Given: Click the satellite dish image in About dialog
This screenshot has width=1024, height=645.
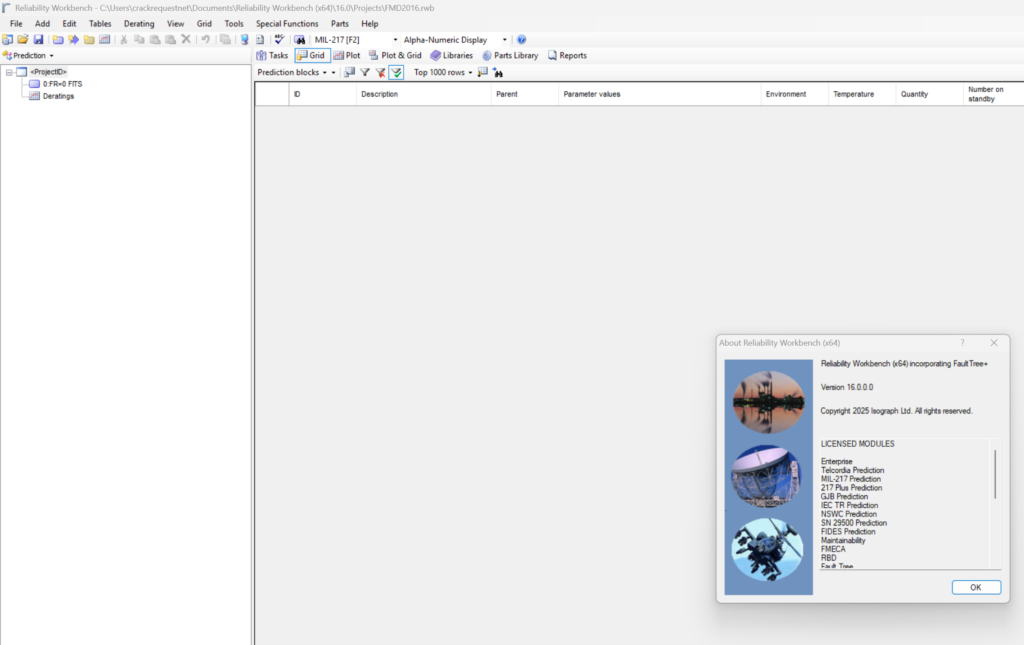Looking at the screenshot, I should point(767,476).
